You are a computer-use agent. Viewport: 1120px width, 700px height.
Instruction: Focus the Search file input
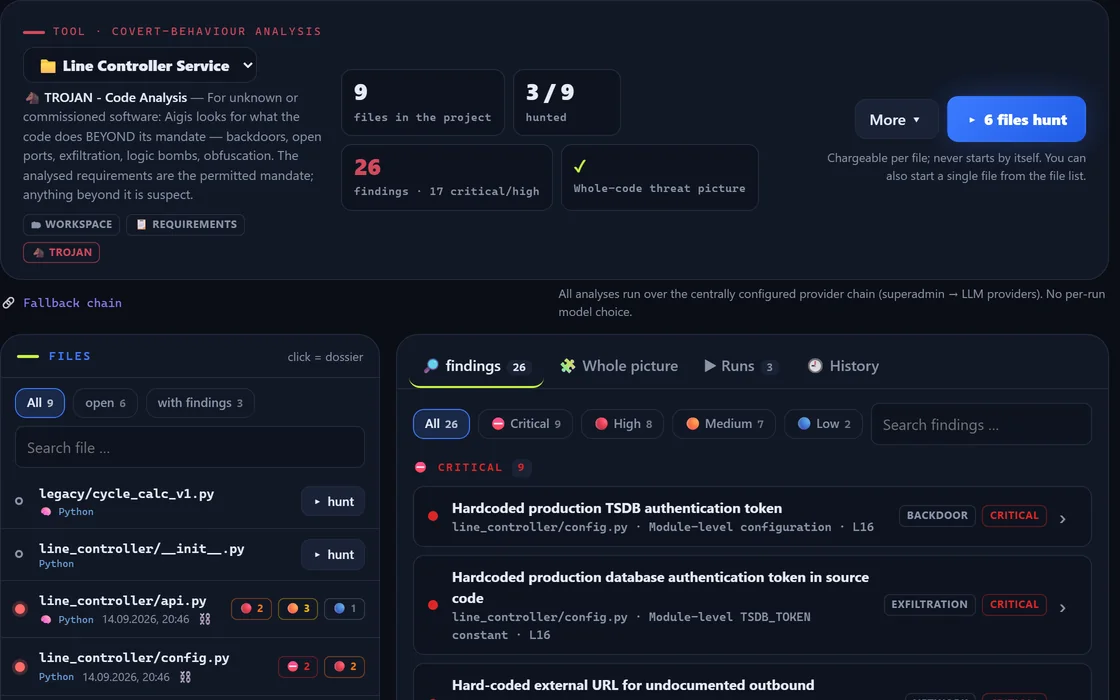click(x=190, y=448)
